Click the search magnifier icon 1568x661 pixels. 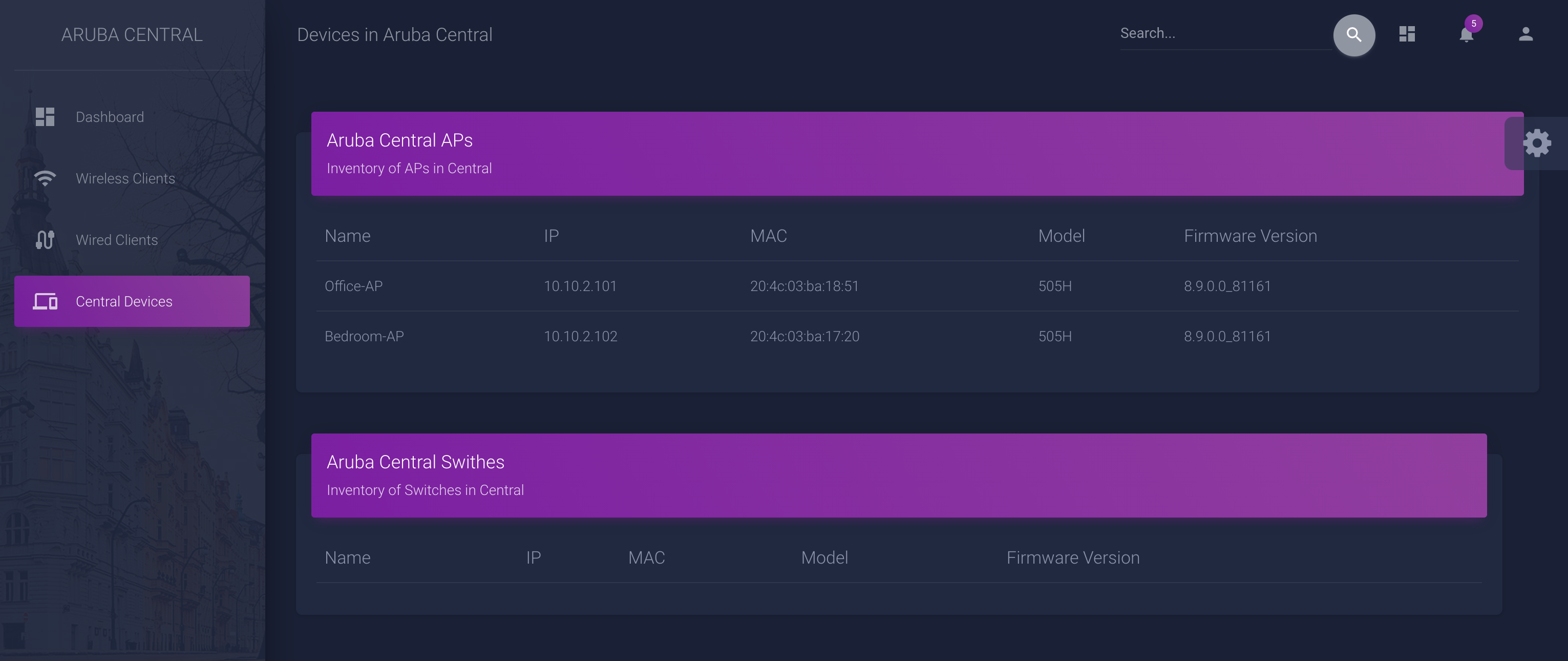point(1354,35)
